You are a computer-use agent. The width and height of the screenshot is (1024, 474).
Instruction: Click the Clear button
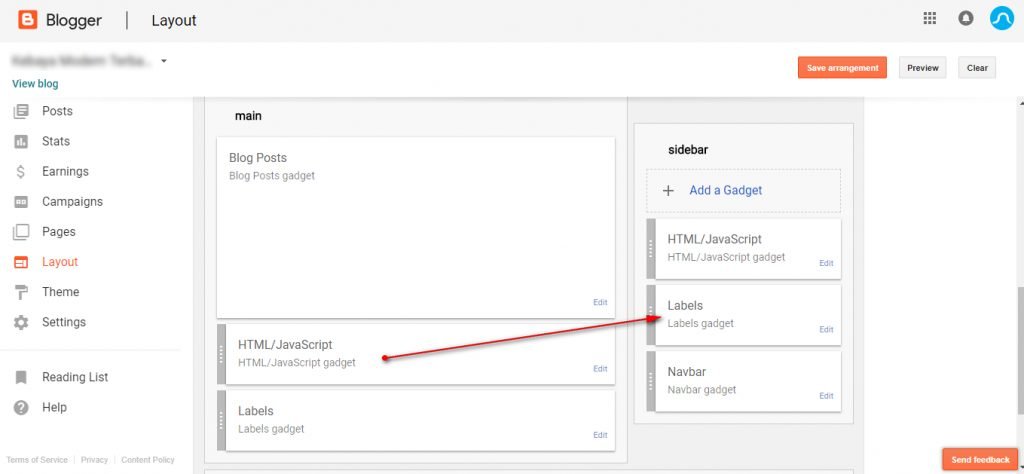977,68
